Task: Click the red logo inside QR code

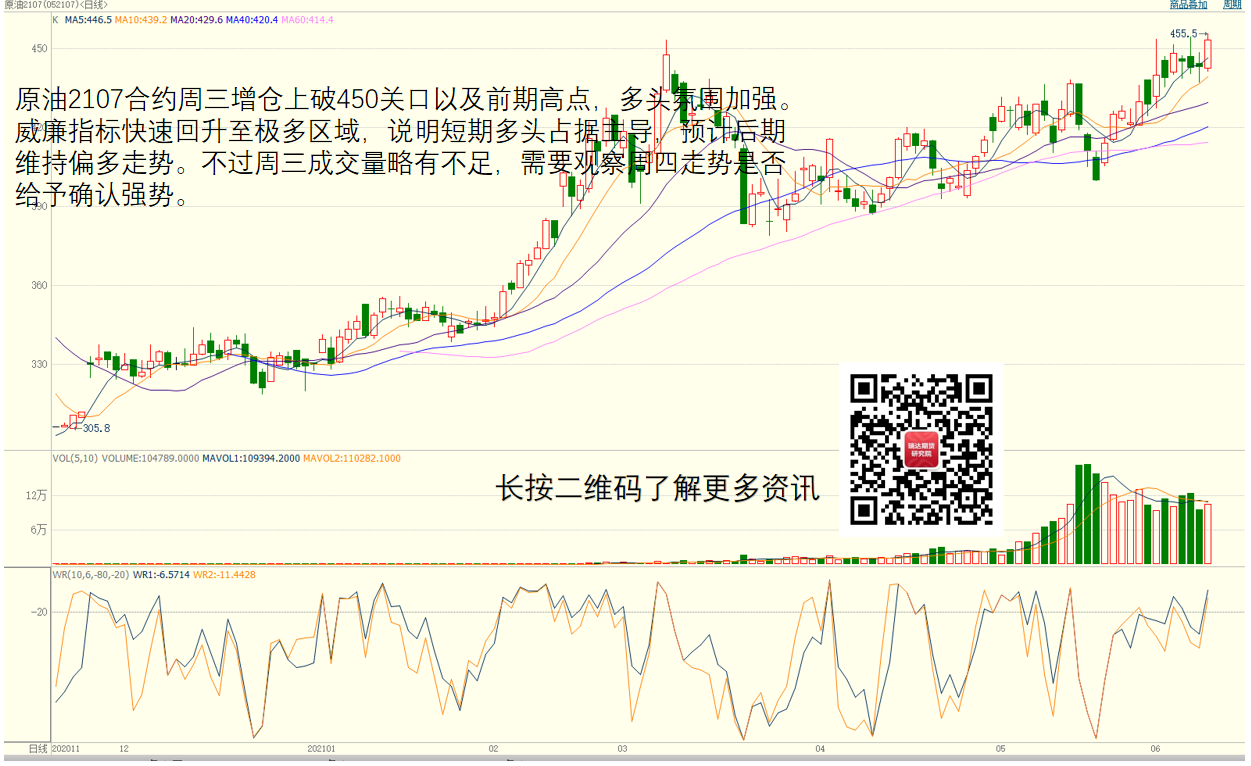Action: point(921,450)
